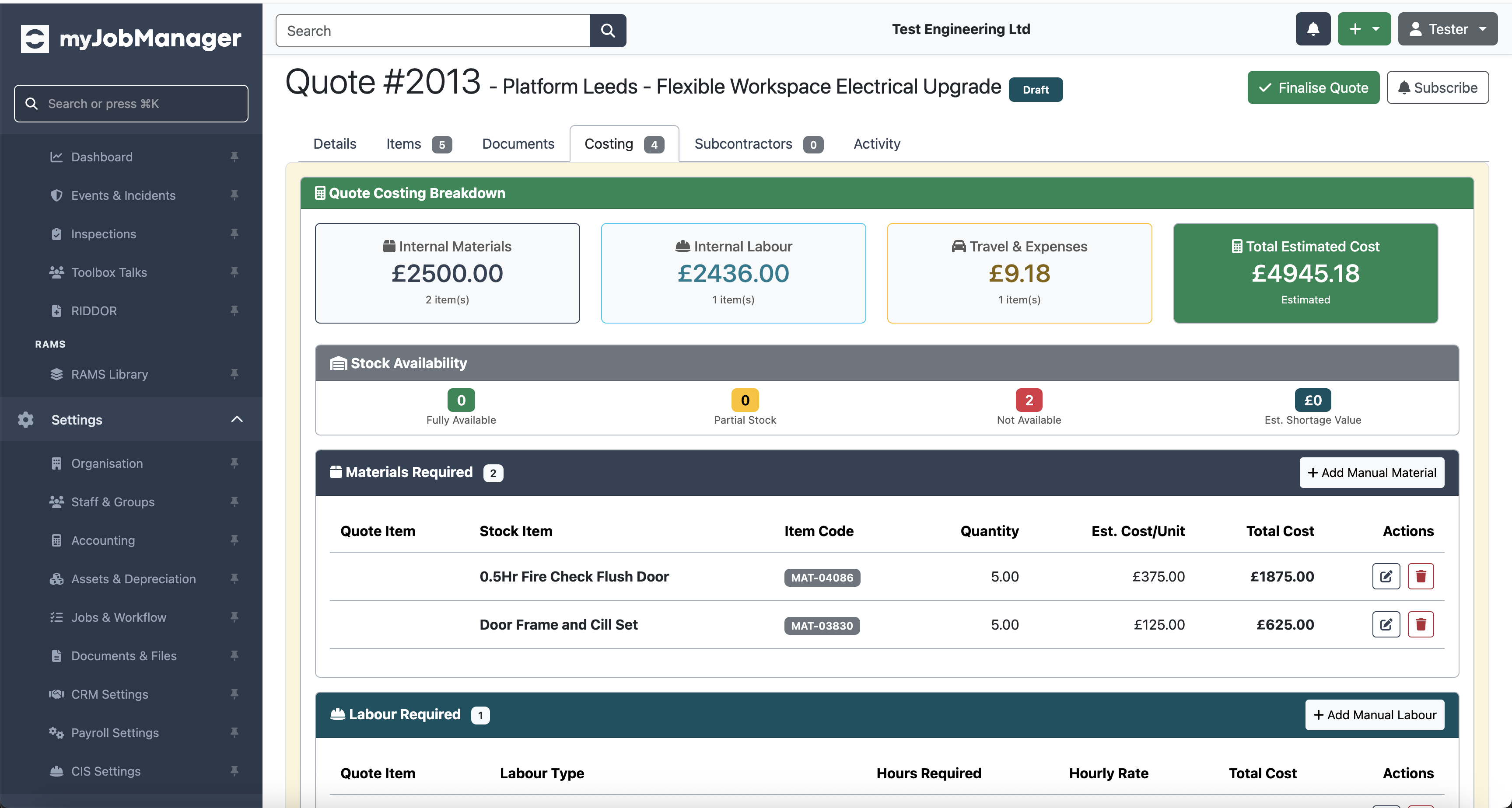The width and height of the screenshot is (1512, 808).
Task: Select the Costing tab
Action: pyautogui.click(x=624, y=144)
